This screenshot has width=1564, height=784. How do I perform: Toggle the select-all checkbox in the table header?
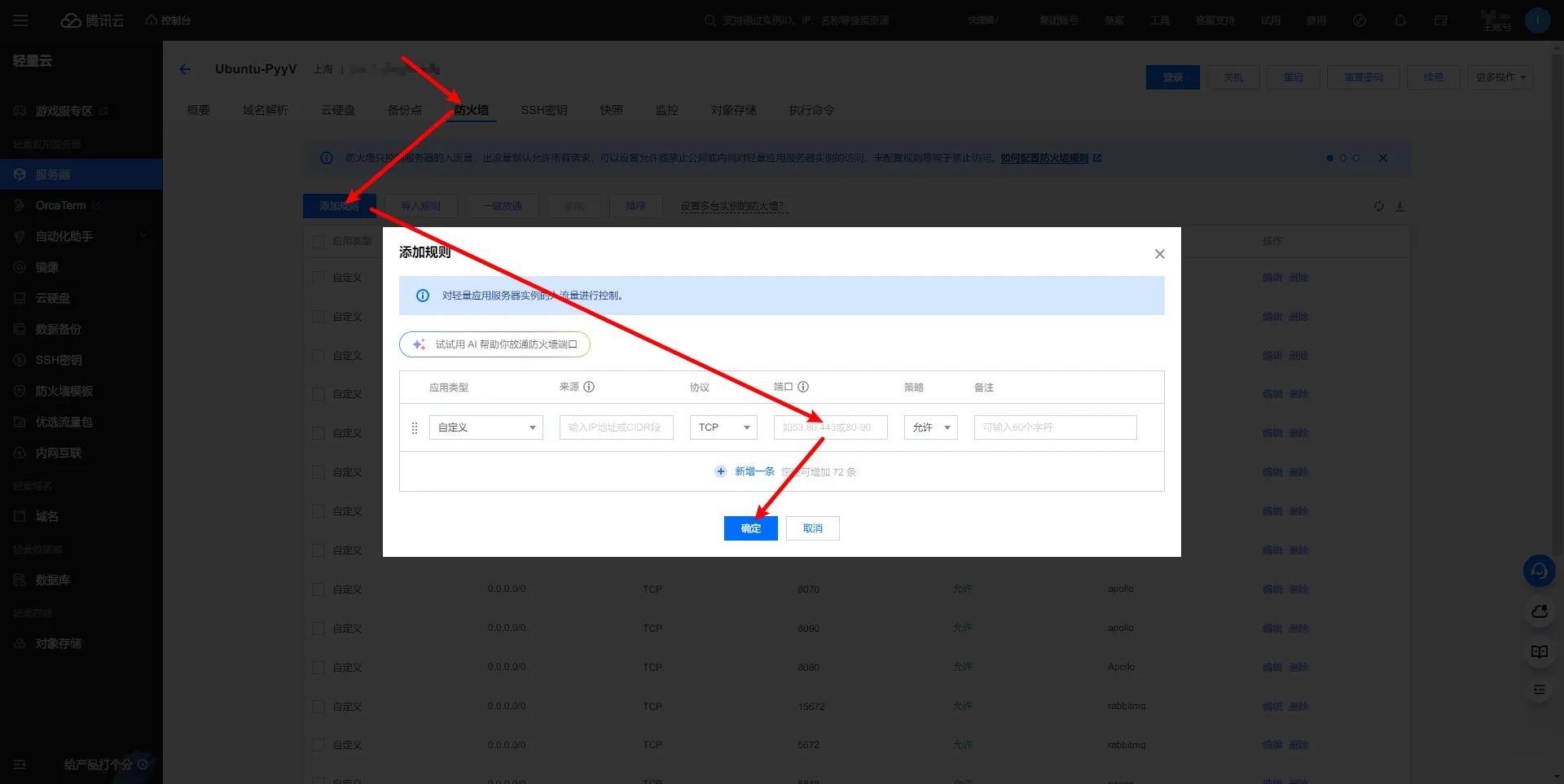[319, 241]
